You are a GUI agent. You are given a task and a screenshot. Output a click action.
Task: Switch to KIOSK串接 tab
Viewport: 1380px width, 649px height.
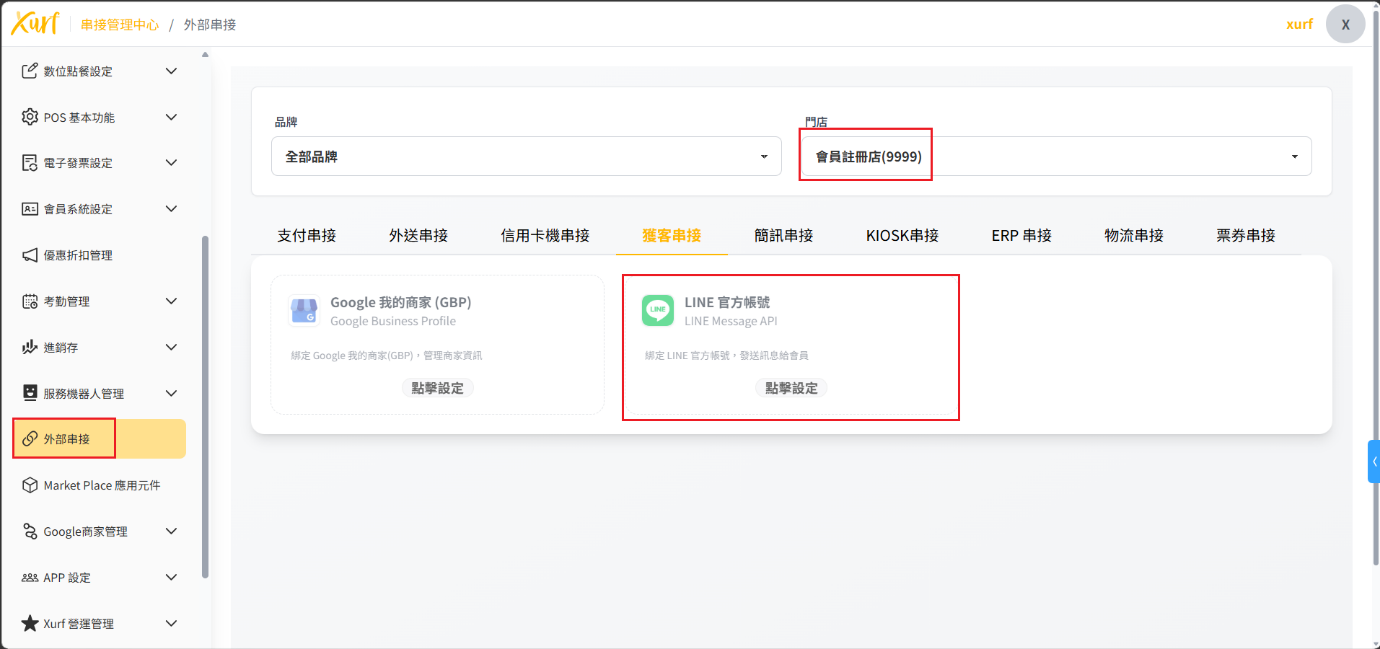[x=902, y=236]
